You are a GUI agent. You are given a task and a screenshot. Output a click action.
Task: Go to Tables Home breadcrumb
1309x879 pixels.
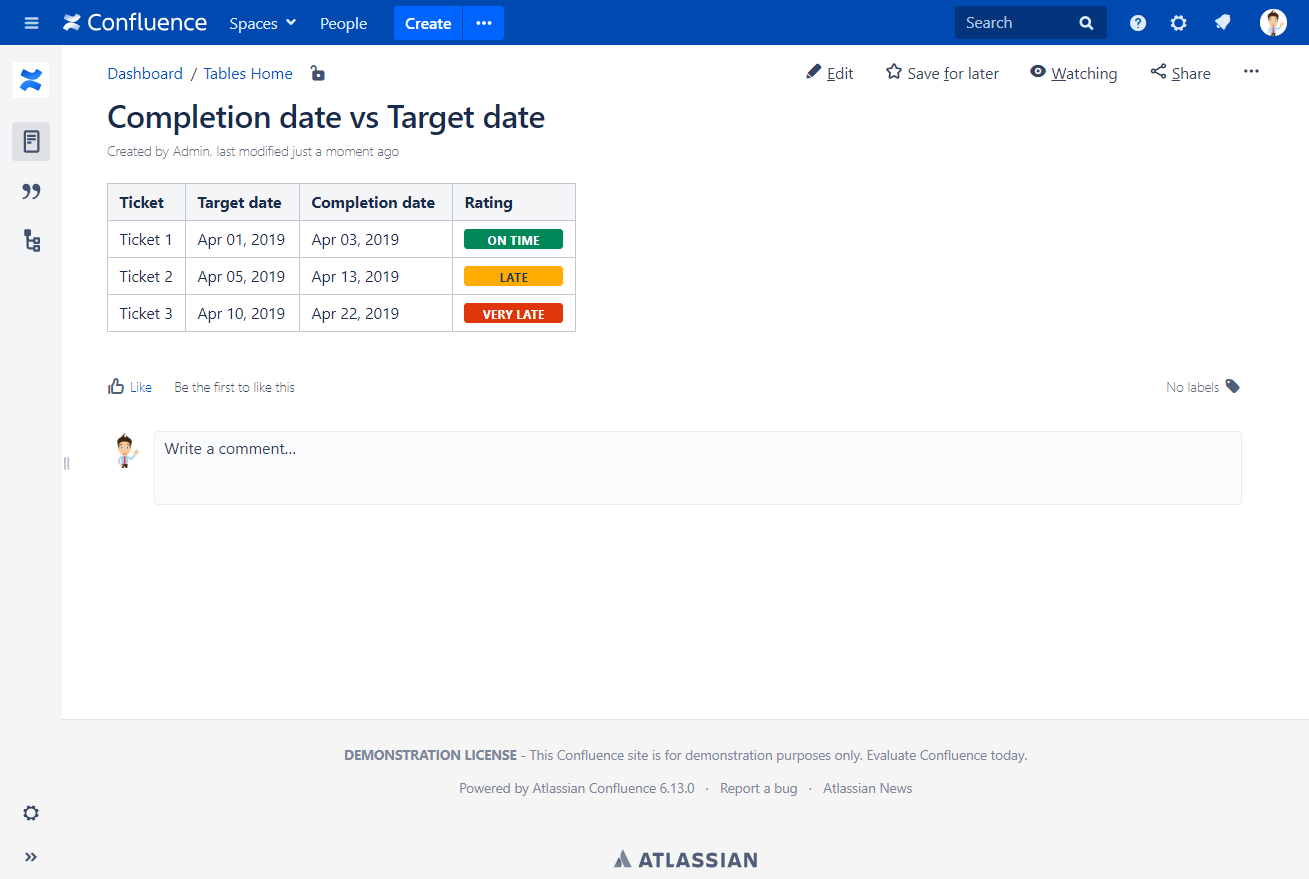(248, 73)
